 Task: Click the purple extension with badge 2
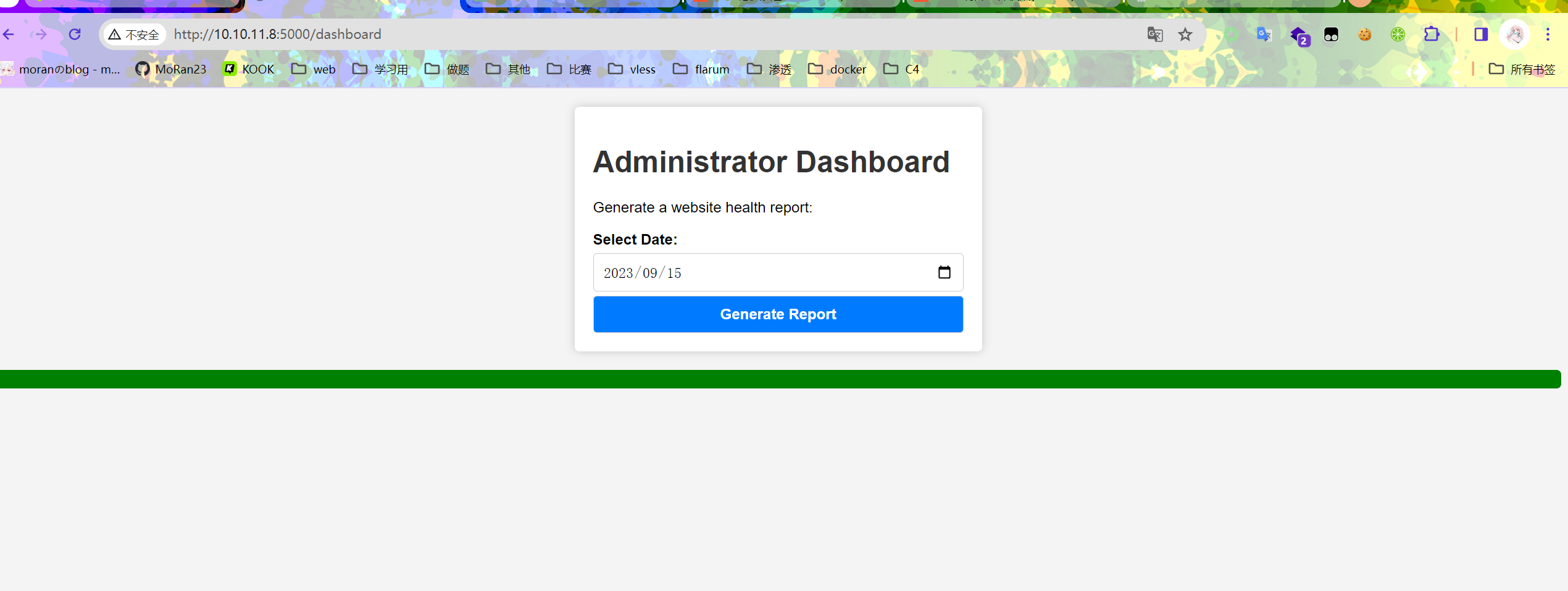click(1298, 35)
